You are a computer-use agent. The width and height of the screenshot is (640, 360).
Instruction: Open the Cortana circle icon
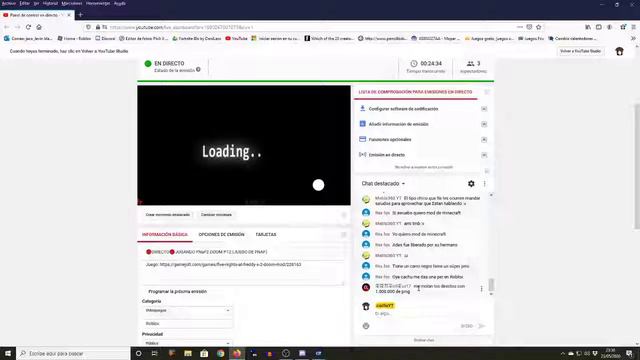(x=138, y=353)
